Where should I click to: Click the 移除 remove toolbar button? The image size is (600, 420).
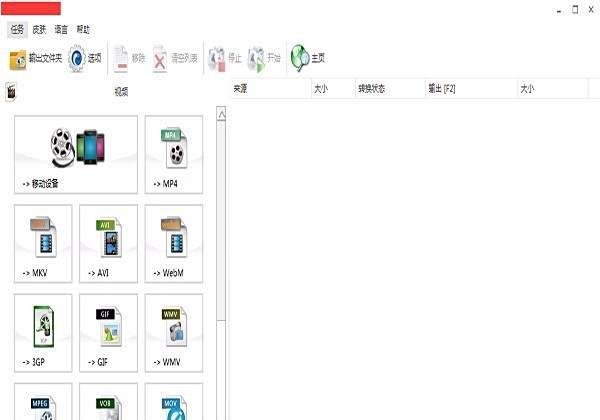(129, 59)
